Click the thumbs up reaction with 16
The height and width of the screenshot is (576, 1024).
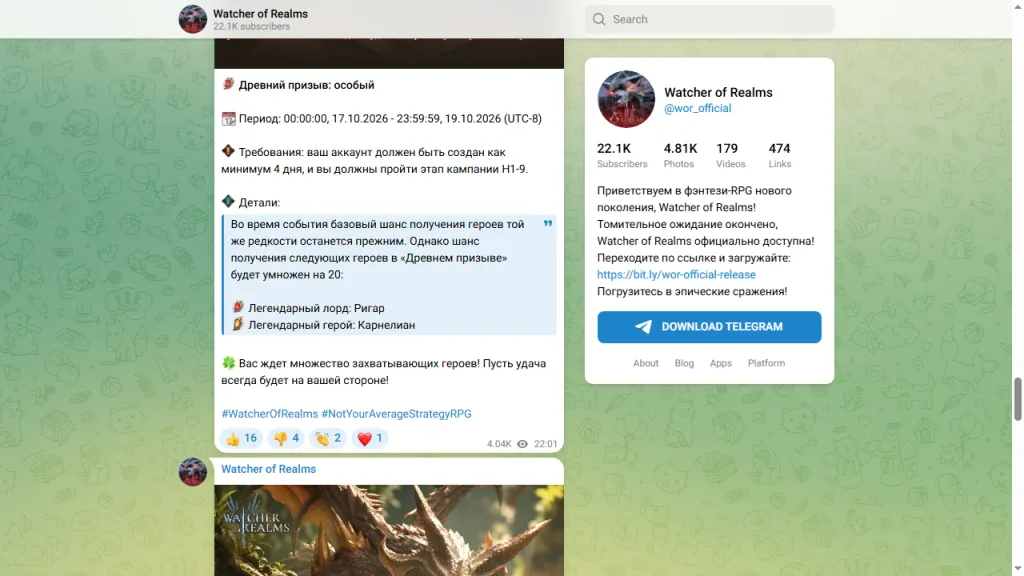coord(241,438)
